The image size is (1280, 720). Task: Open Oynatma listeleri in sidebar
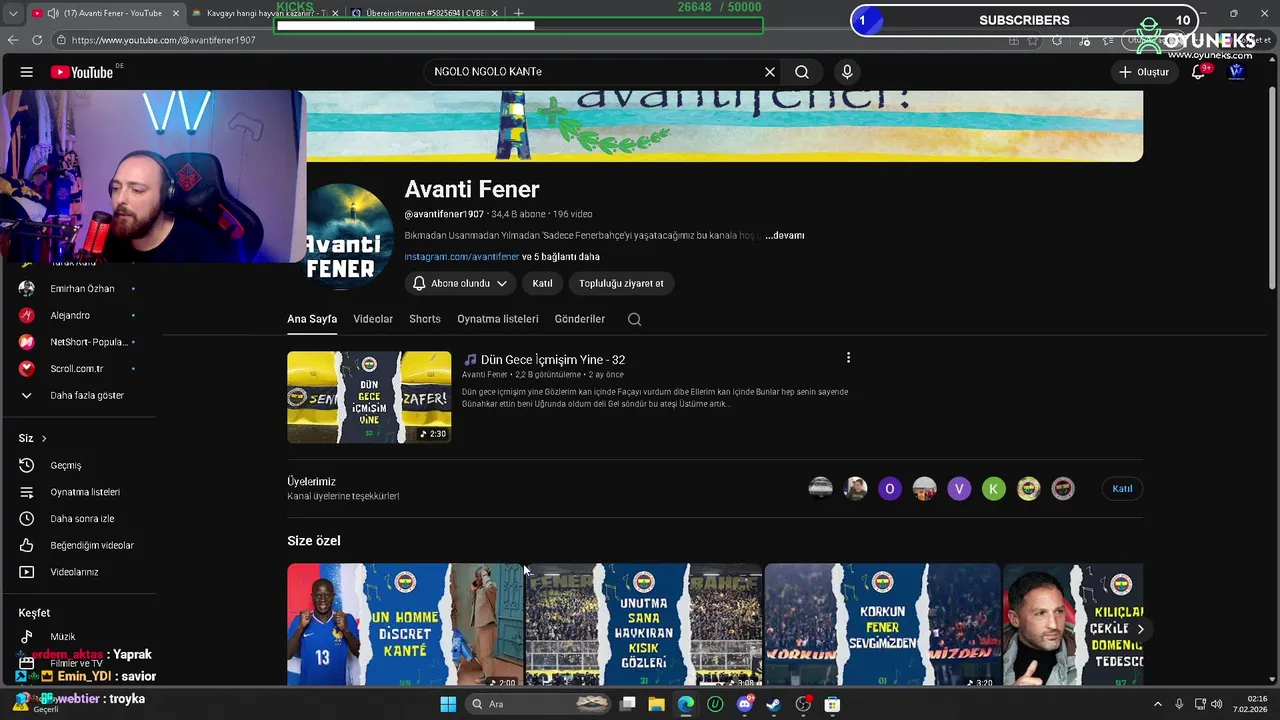coord(85,492)
